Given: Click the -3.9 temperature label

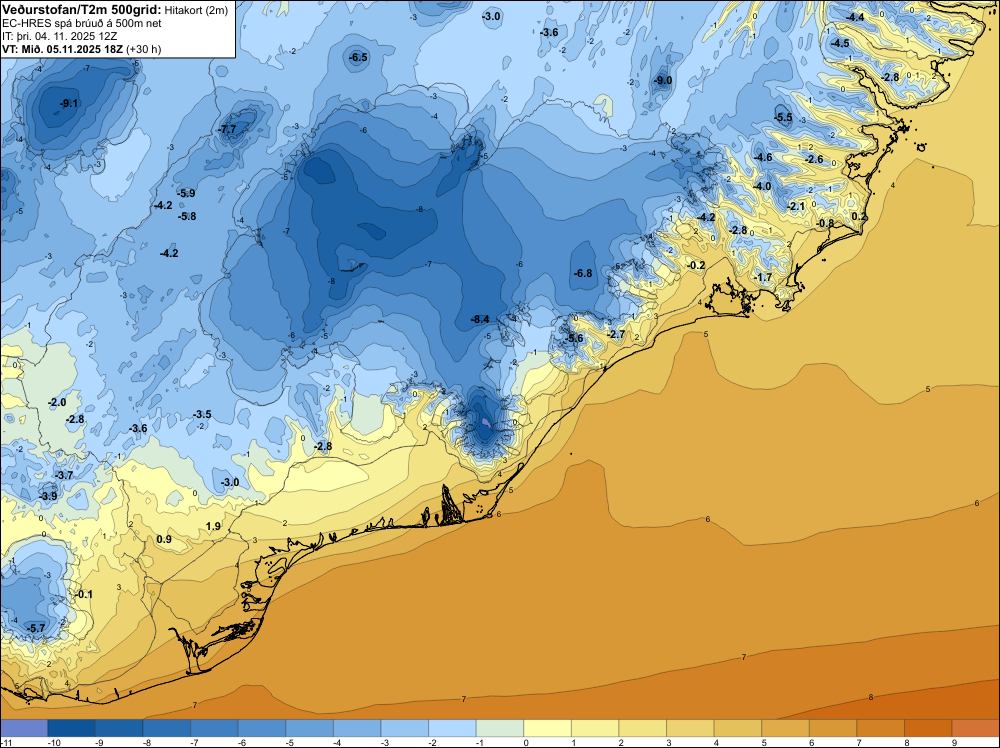Looking at the screenshot, I should 48,496.
